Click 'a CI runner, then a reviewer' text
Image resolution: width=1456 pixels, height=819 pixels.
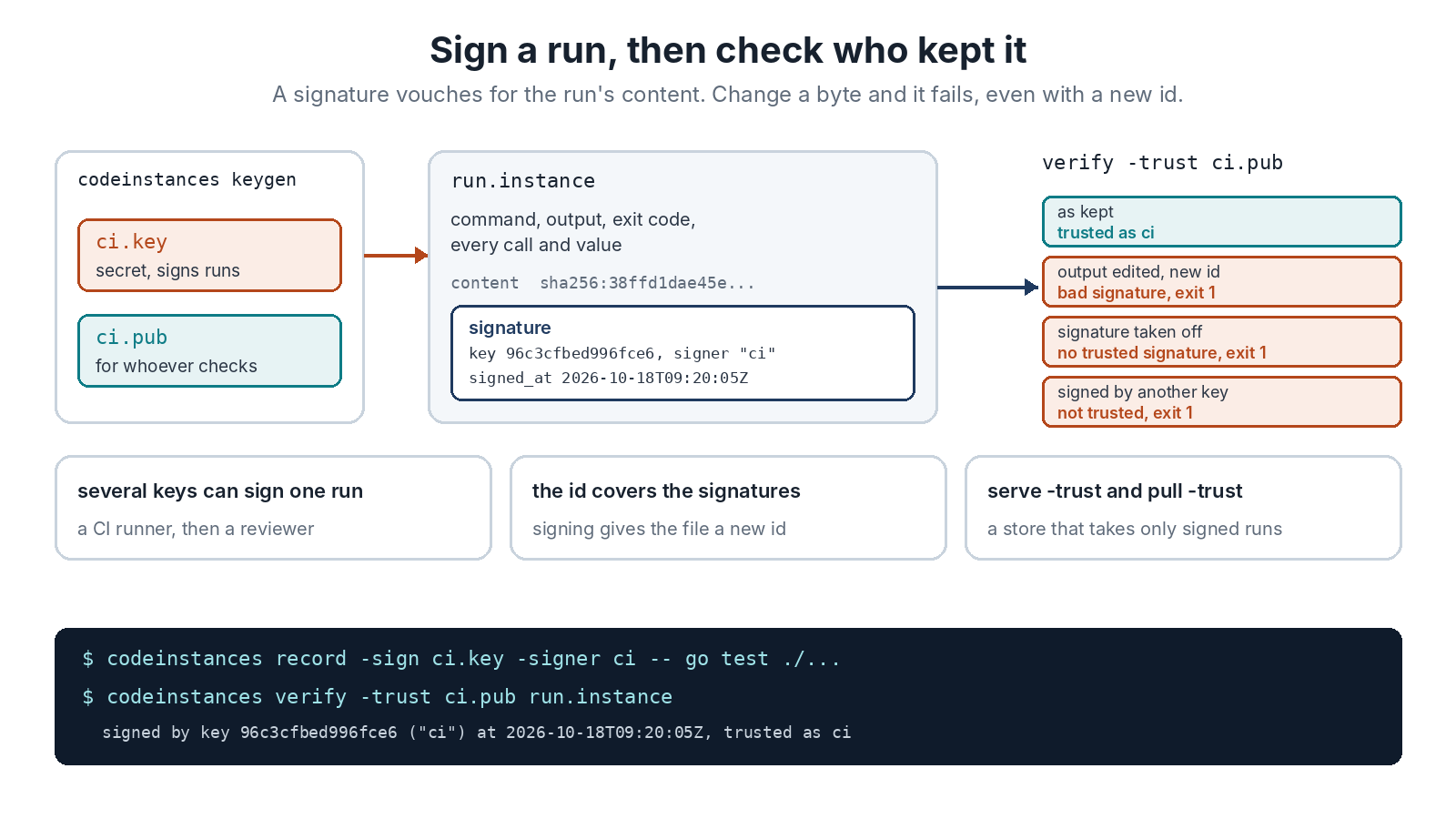pos(196,529)
